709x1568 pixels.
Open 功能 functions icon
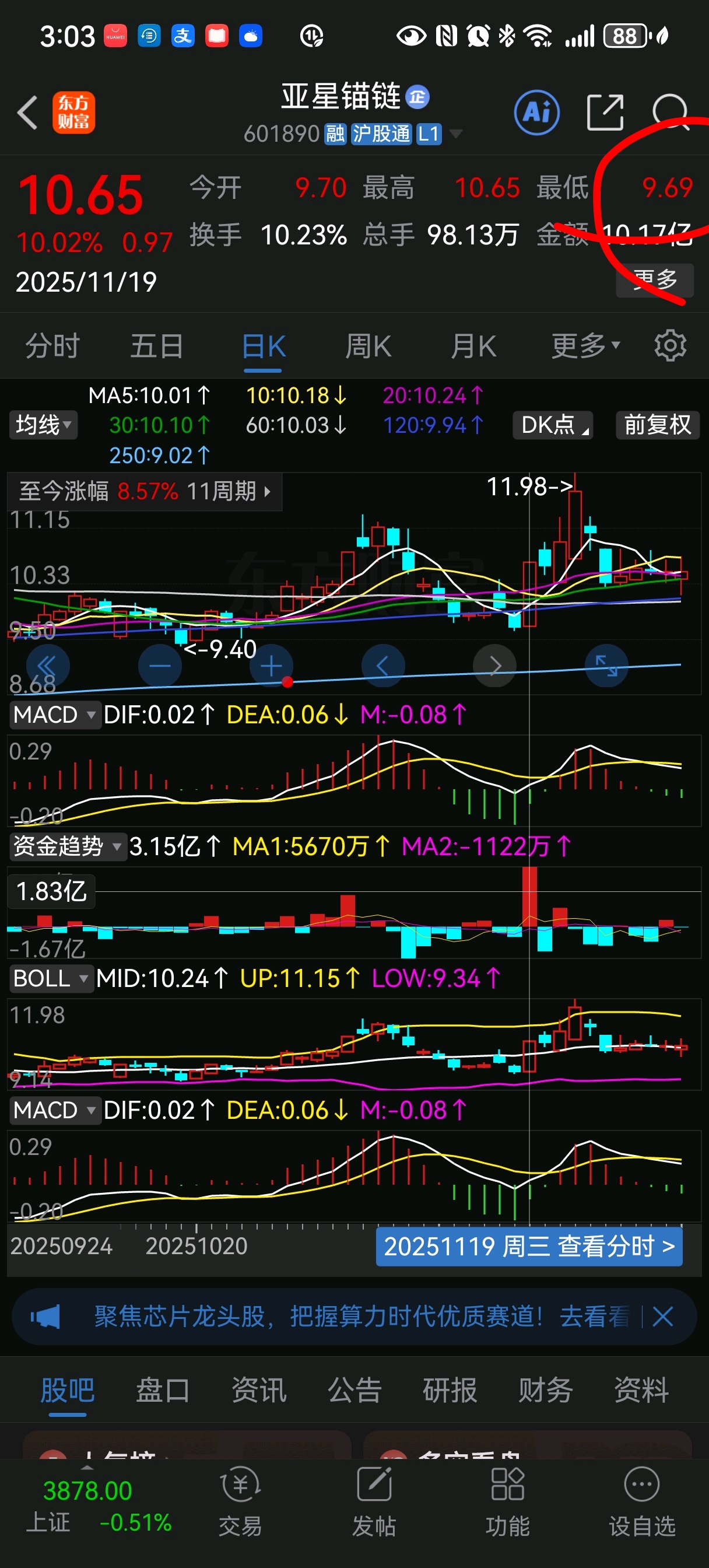click(508, 1501)
